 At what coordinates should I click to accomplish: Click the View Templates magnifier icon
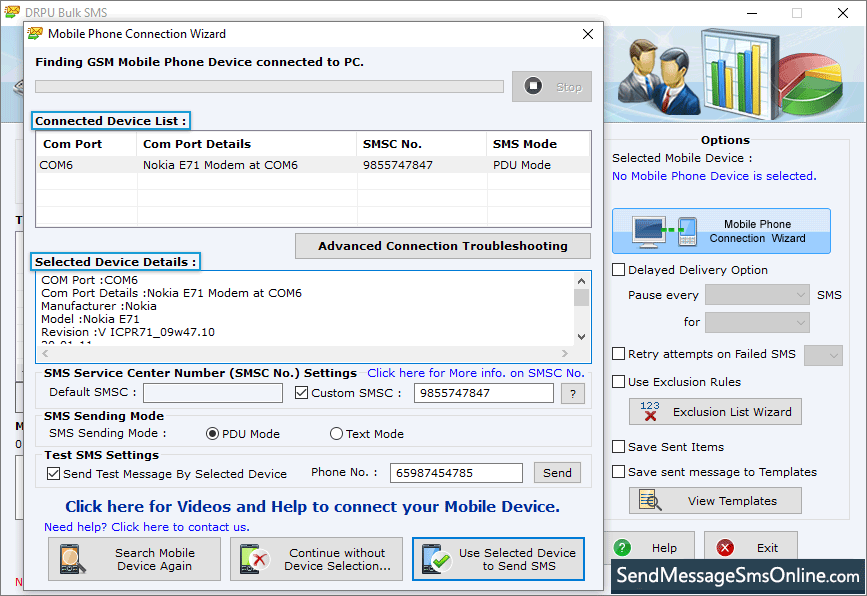pos(650,500)
